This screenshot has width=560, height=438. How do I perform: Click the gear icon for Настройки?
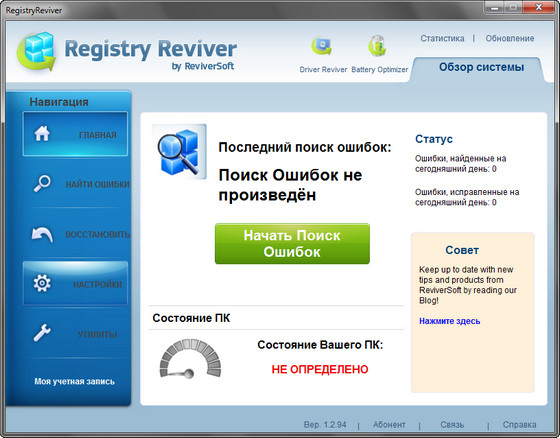42,283
